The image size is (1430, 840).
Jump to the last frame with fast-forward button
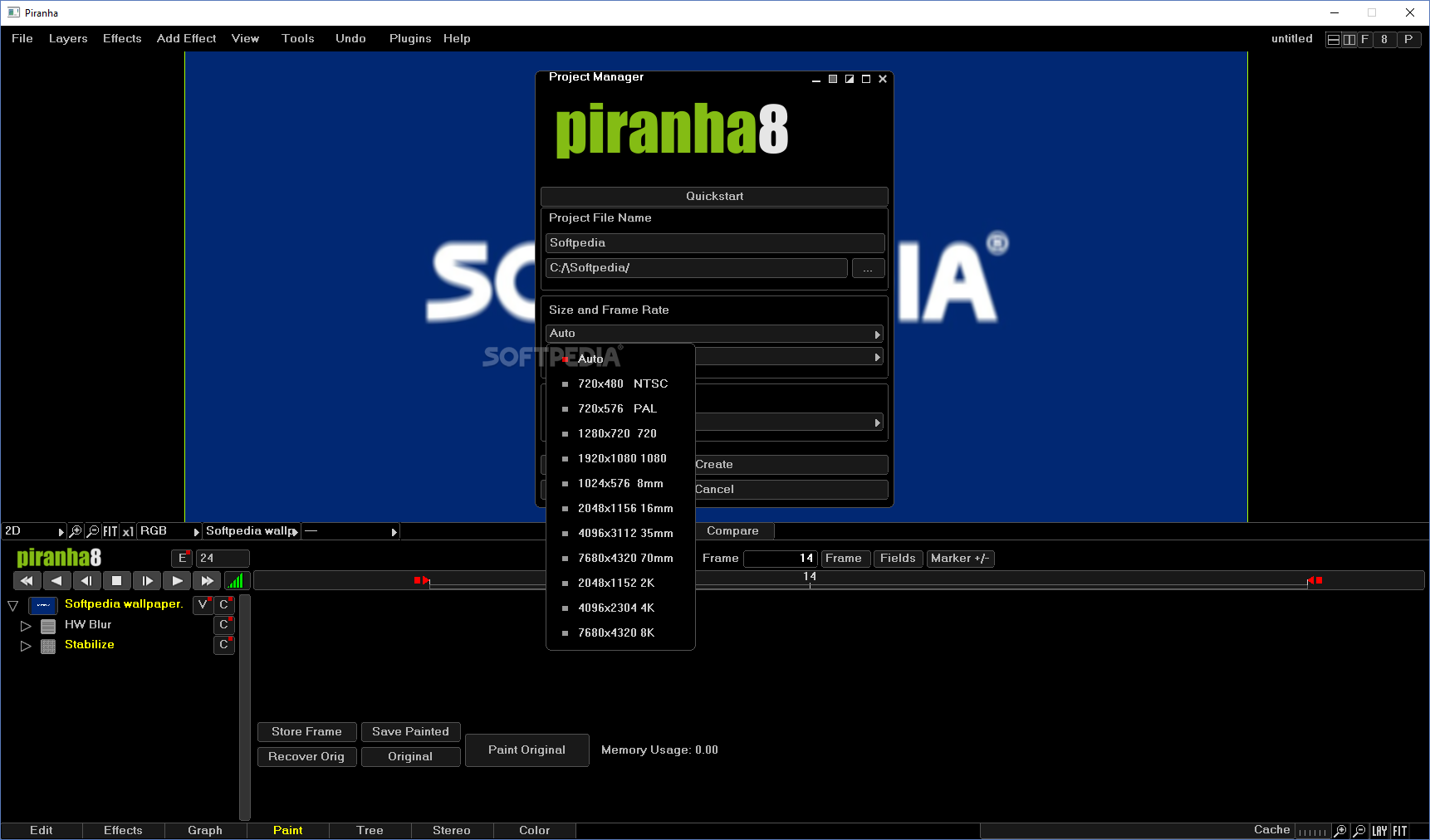point(207,581)
